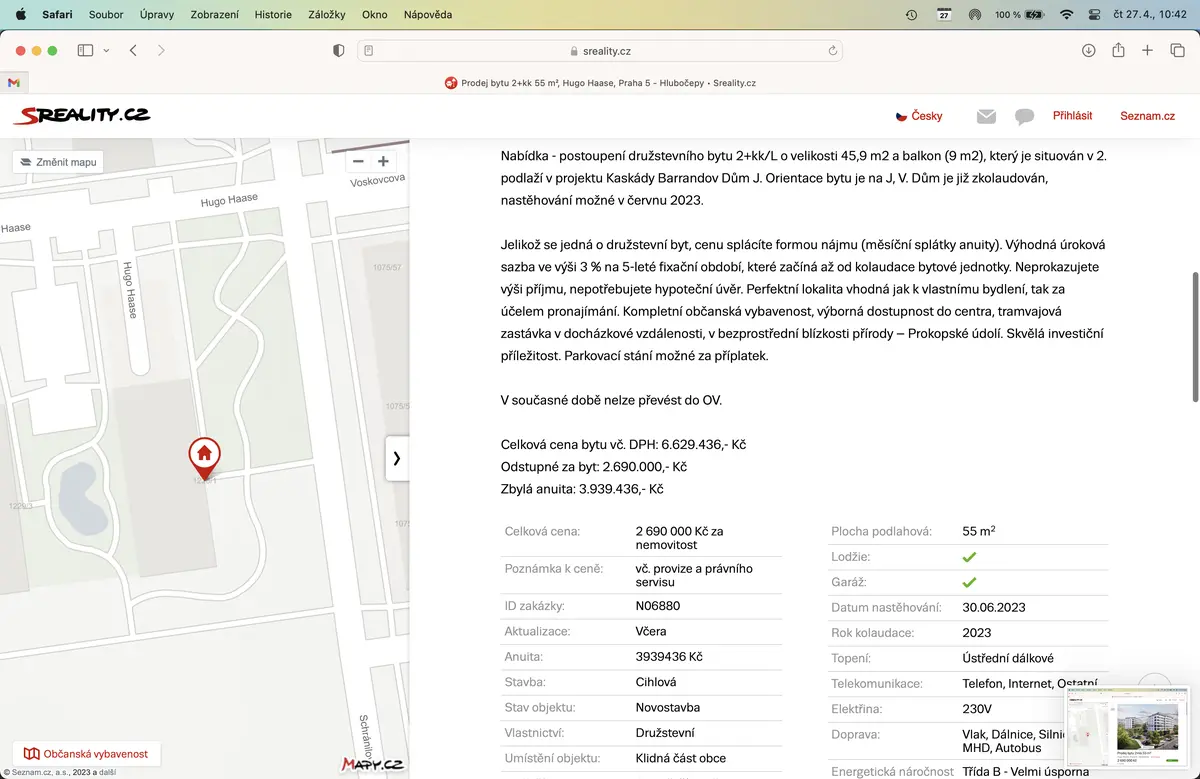Image resolution: width=1200 pixels, height=779 pixels.
Task: Click Změnit mapu button
Action: pos(58,161)
